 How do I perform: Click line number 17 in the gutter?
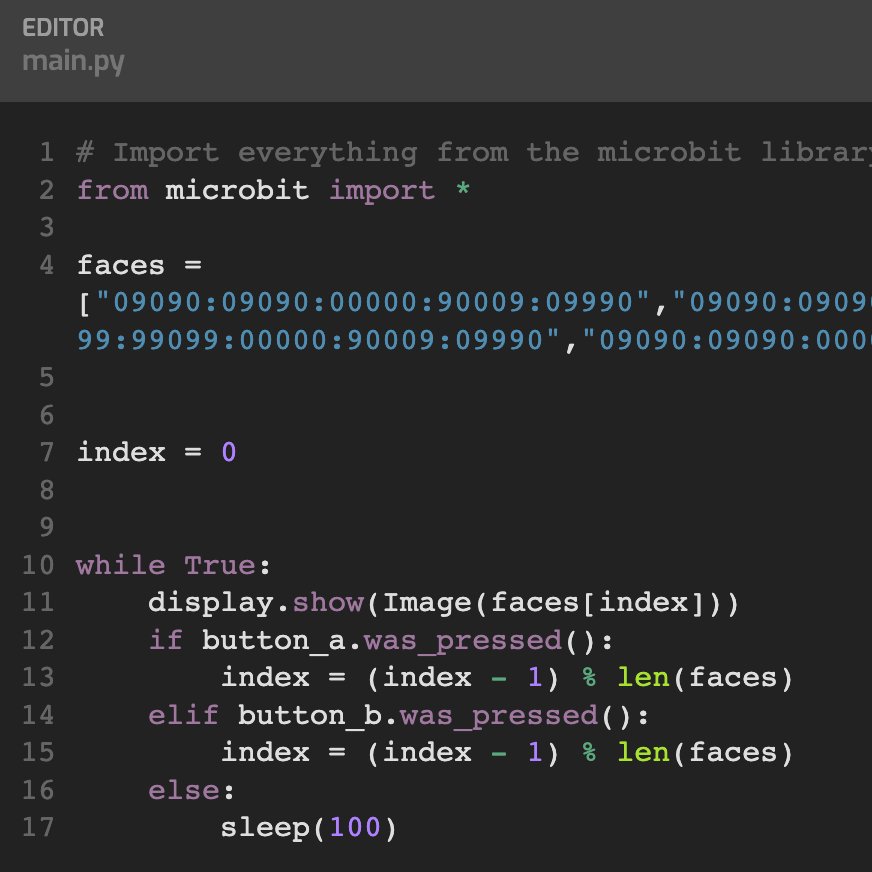pos(38,827)
